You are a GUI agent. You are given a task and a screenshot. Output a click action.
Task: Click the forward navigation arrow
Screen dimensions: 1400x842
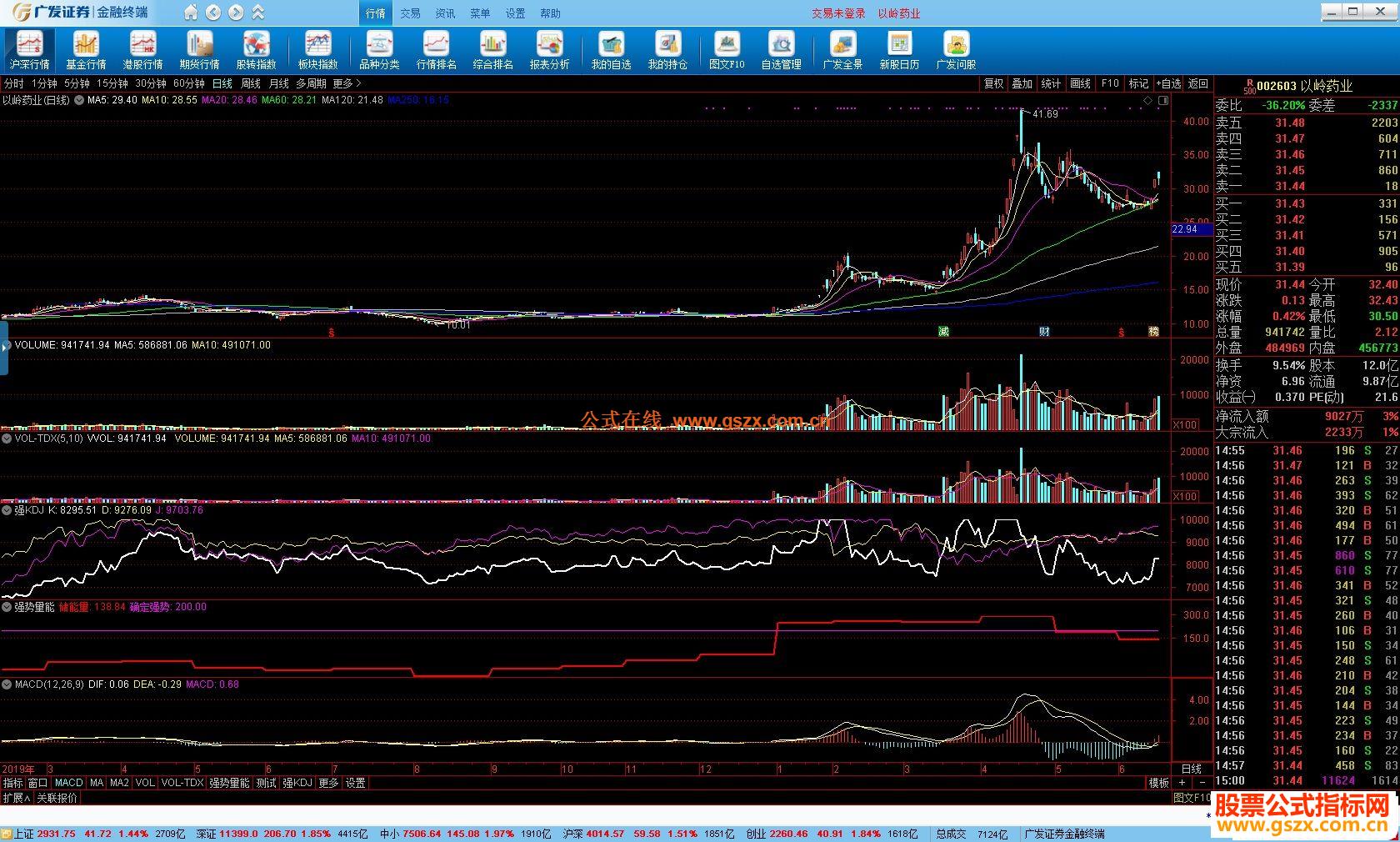click(236, 13)
